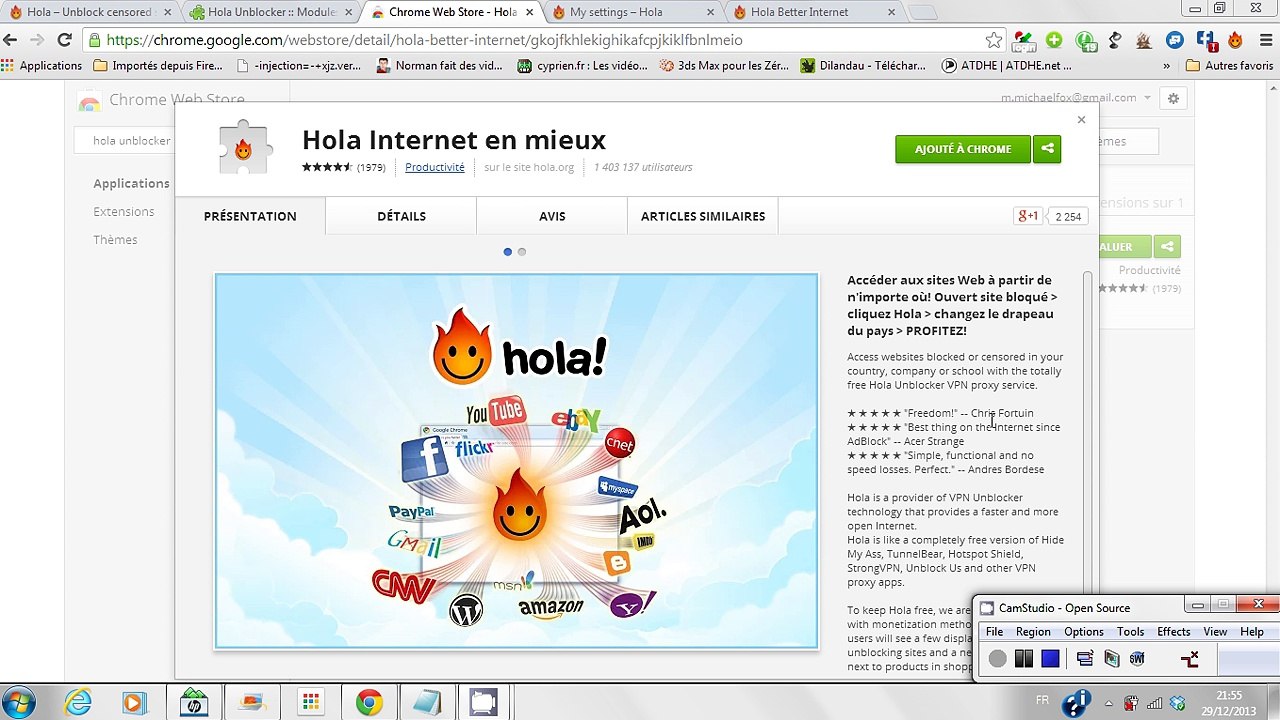Select the Présentation tab

coord(250,216)
